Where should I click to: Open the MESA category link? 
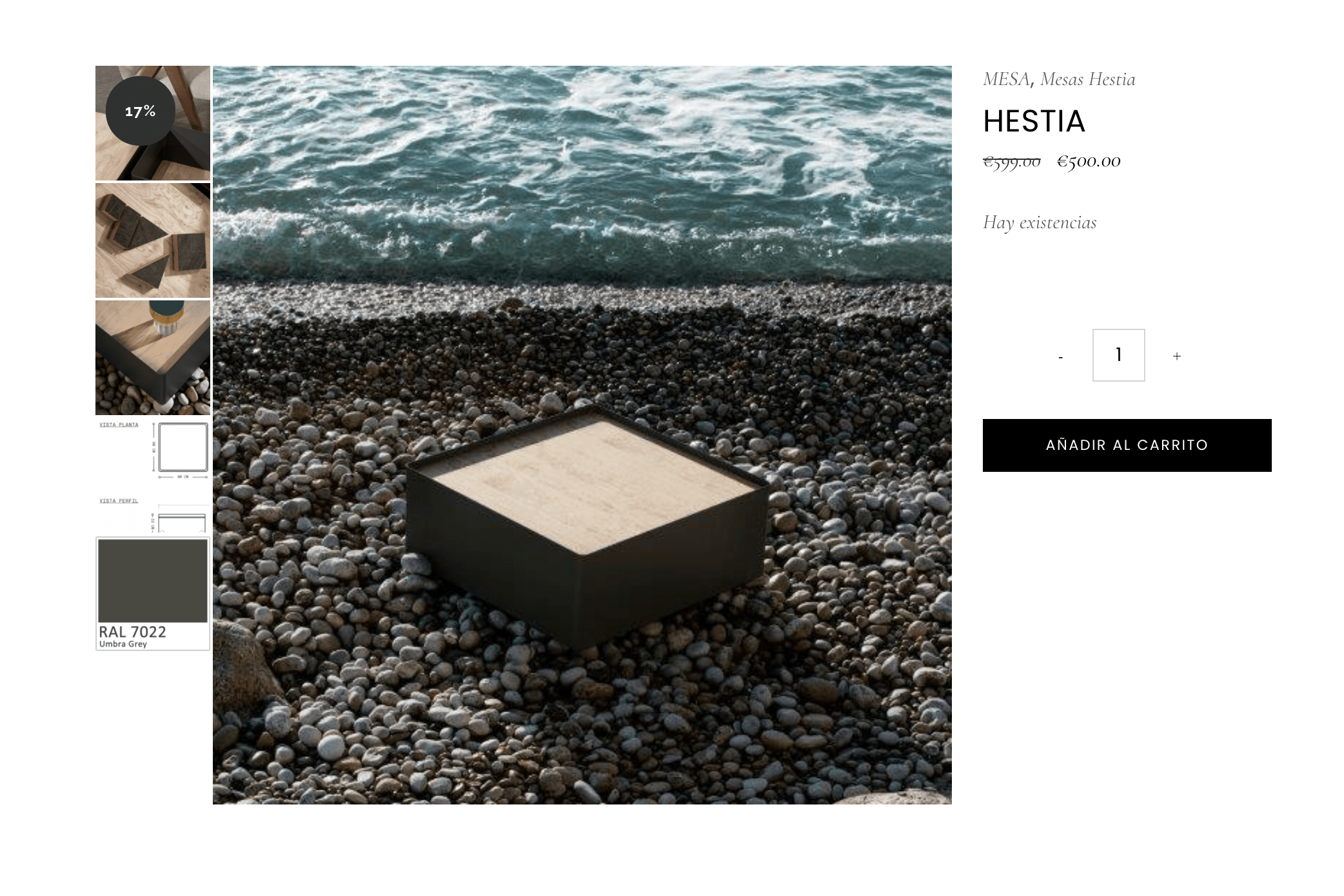pos(1006,79)
